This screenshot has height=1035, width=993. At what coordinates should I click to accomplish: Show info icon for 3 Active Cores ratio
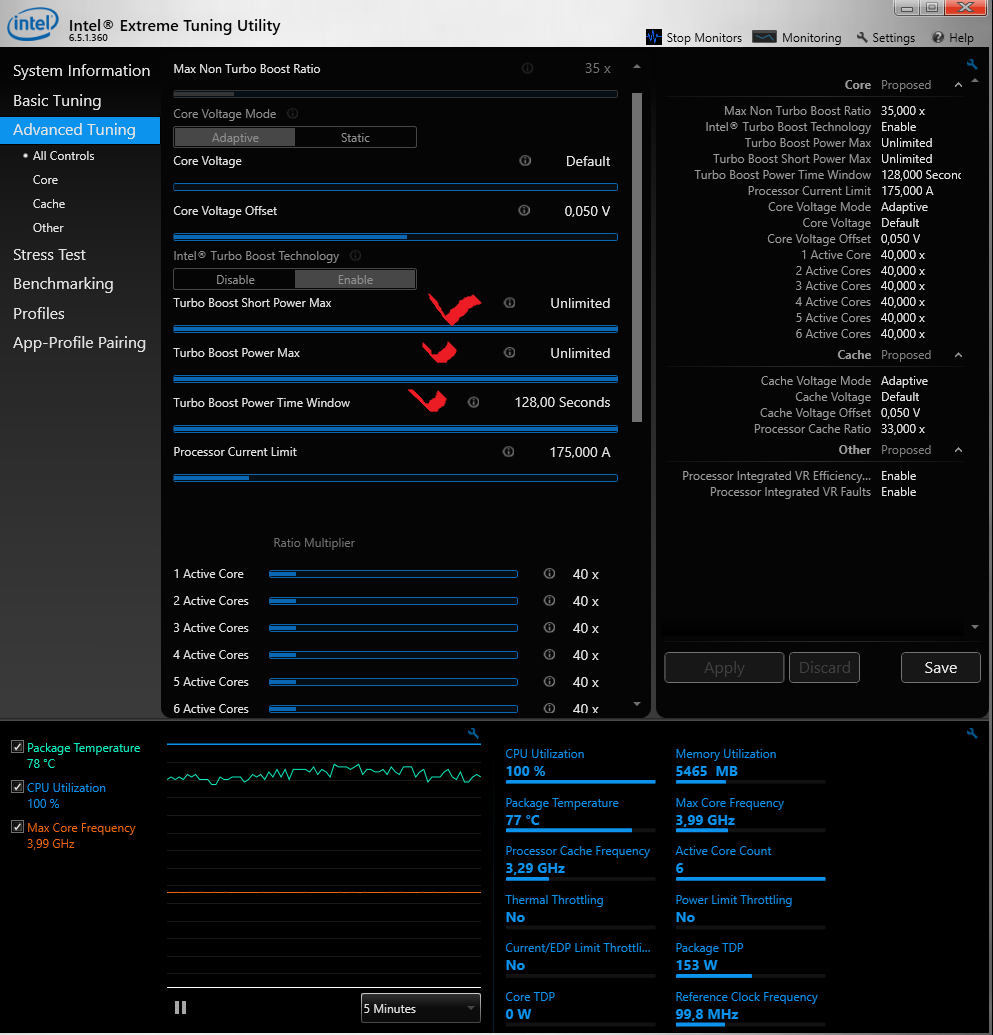point(549,627)
